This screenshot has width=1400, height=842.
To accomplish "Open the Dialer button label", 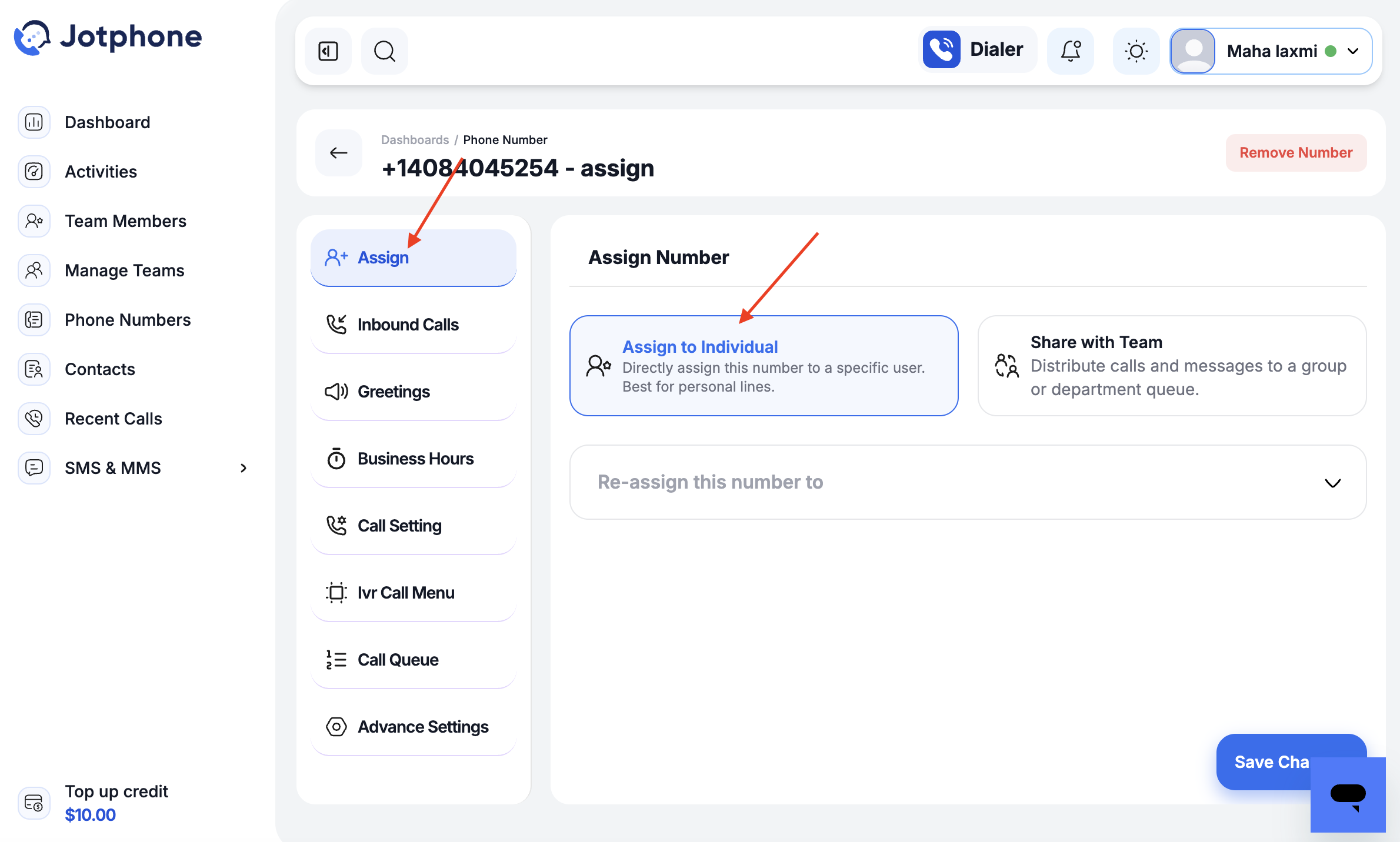I will click(x=996, y=49).
